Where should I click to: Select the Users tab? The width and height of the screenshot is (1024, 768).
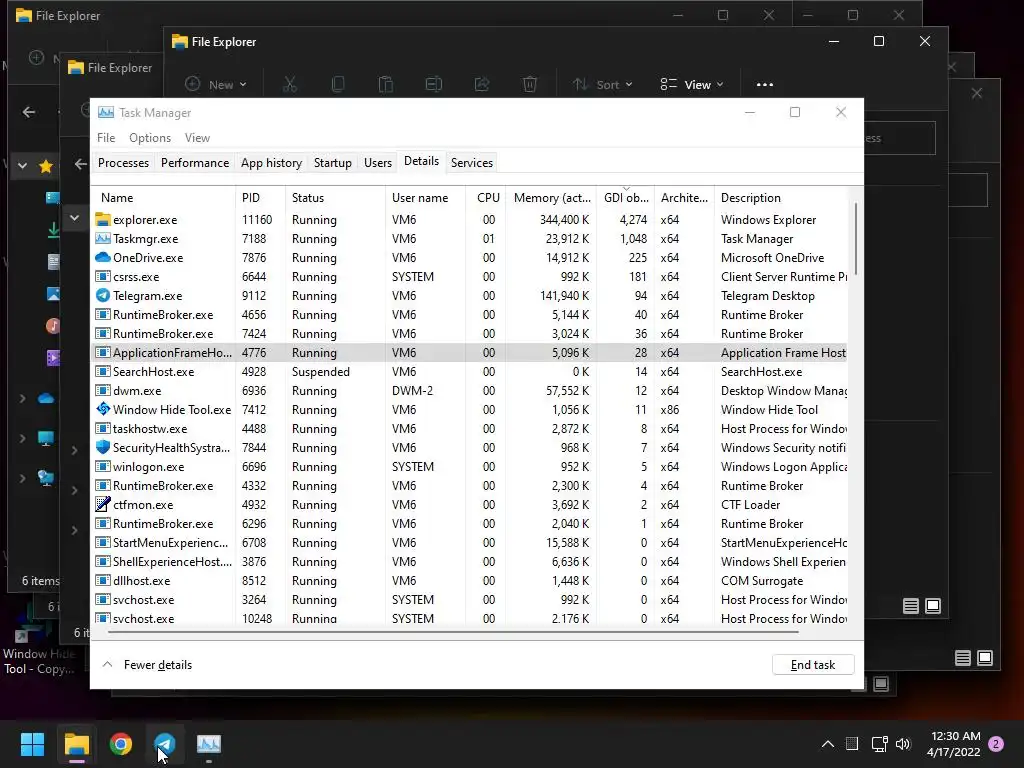(x=377, y=163)
